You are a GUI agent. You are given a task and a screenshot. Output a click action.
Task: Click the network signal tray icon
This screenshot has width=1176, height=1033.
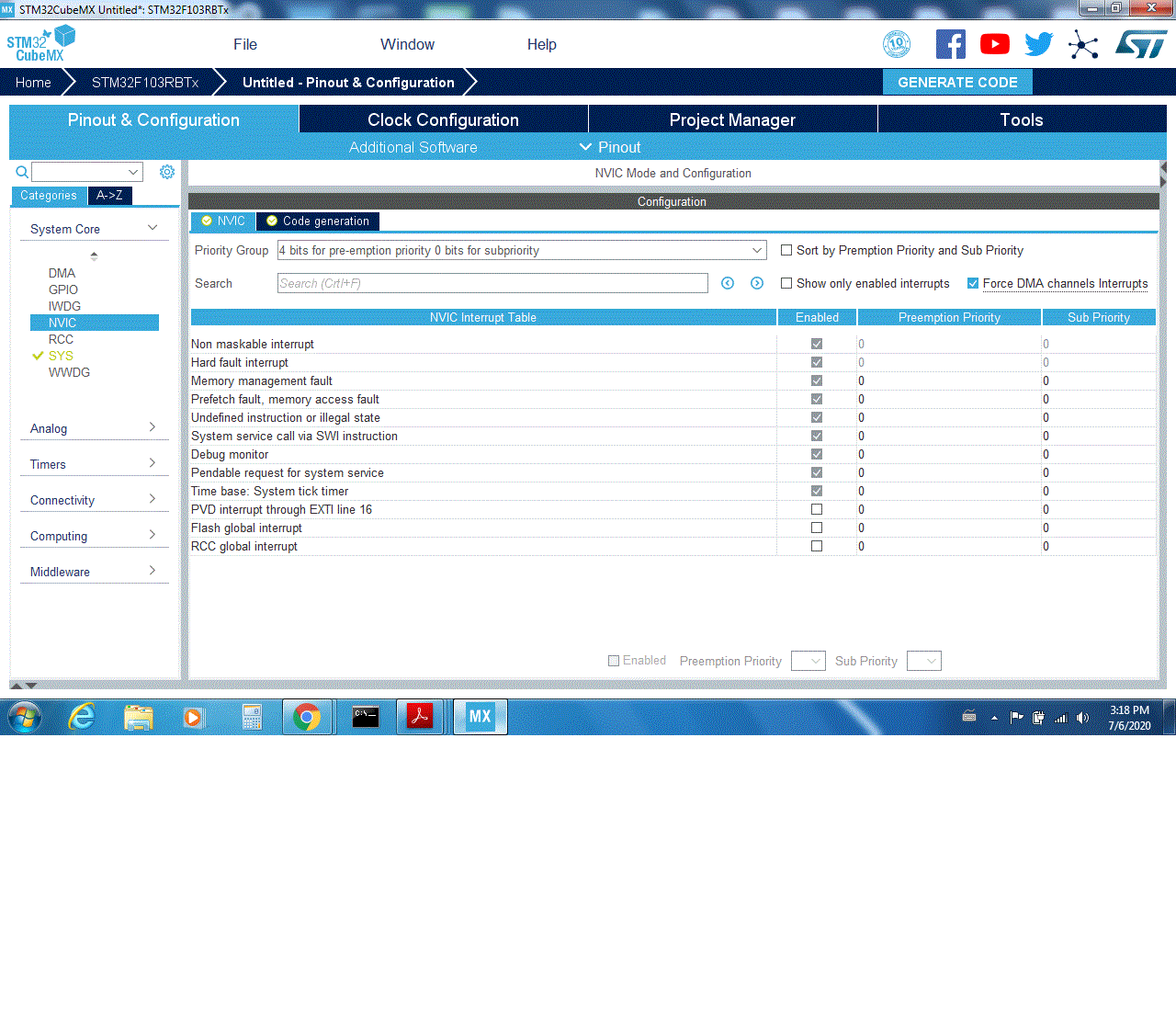coord(1060,718)
